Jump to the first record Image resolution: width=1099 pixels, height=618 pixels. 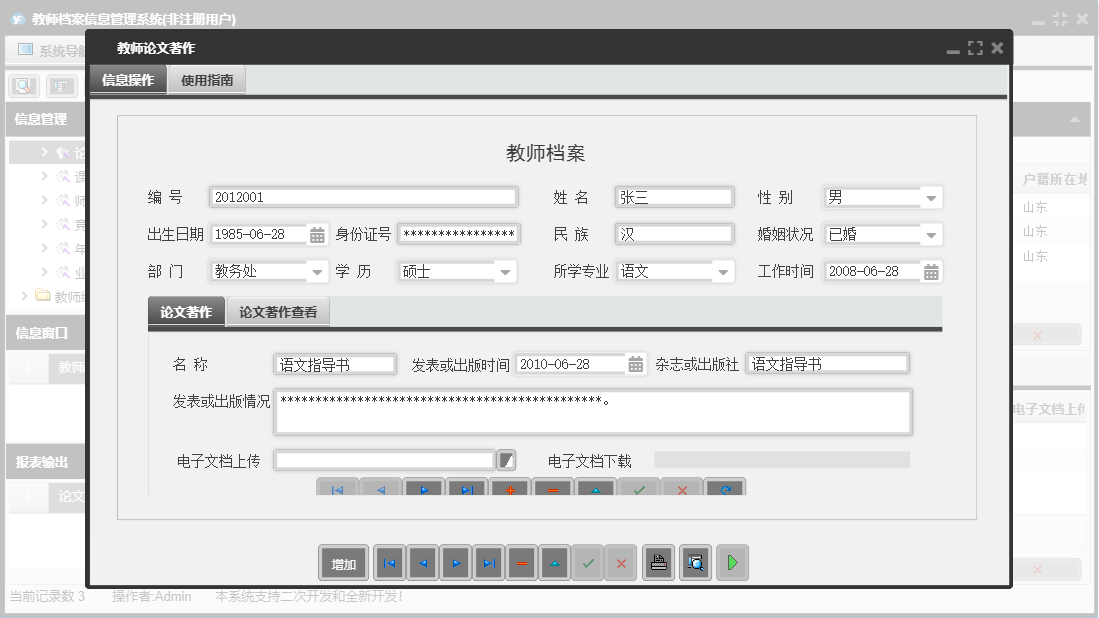pos(389,562)
